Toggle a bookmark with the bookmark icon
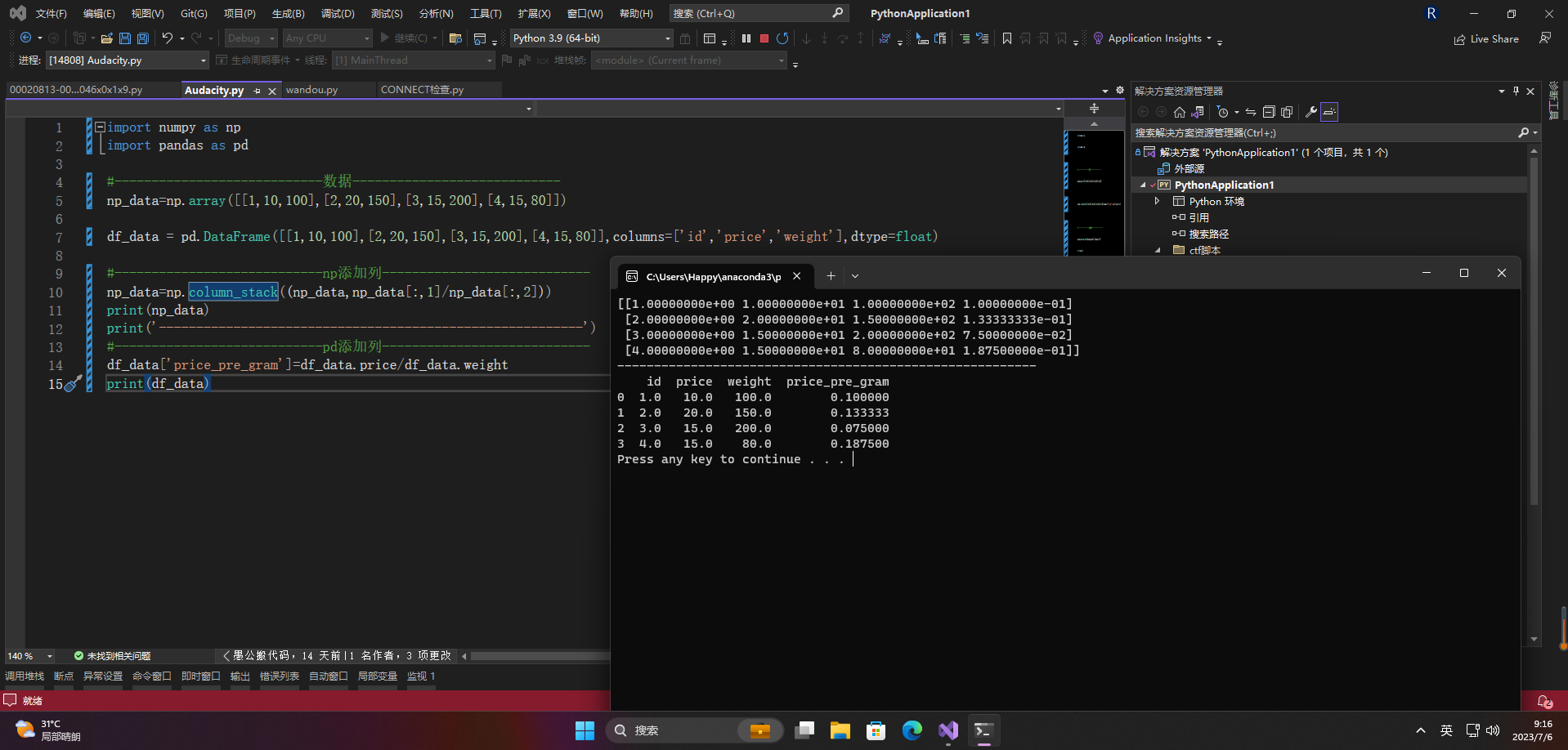Screen dimensions: 1568x750 coord(1007,38)
